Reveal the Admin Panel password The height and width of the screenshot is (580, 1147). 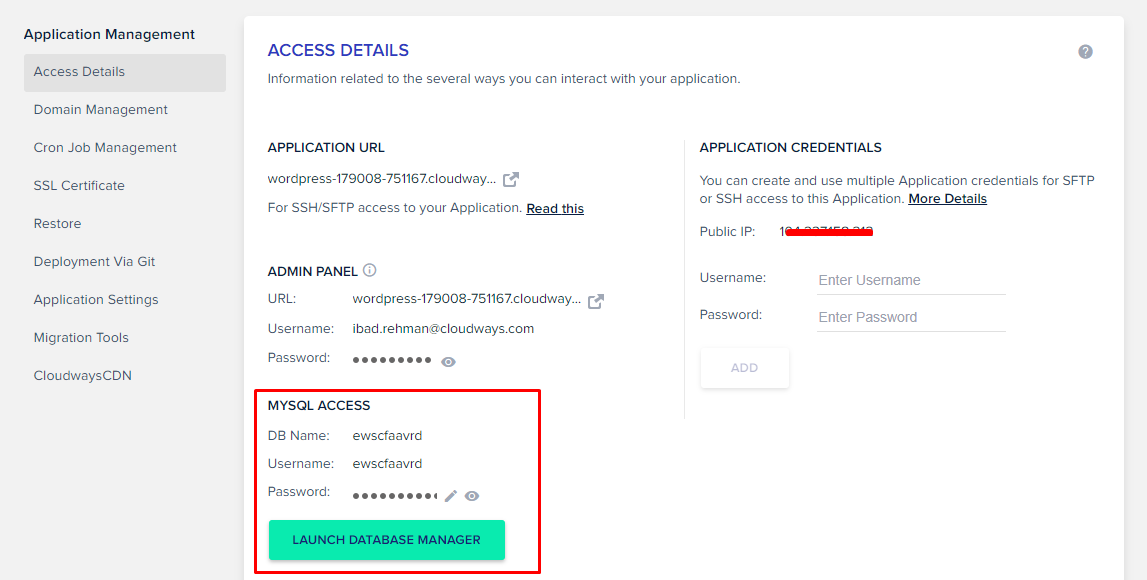pos(448,361)
